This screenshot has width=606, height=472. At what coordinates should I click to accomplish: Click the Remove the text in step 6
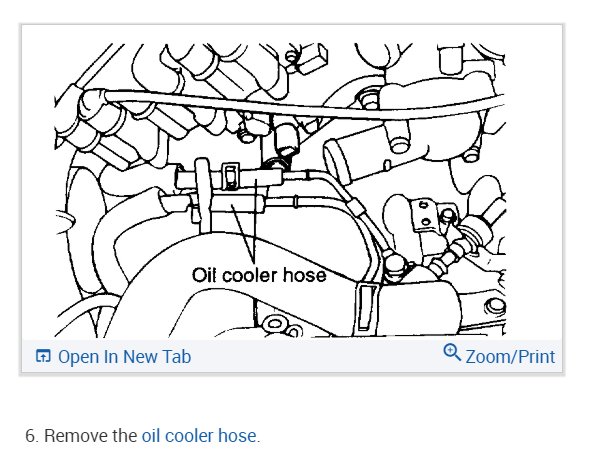[90, 436]
